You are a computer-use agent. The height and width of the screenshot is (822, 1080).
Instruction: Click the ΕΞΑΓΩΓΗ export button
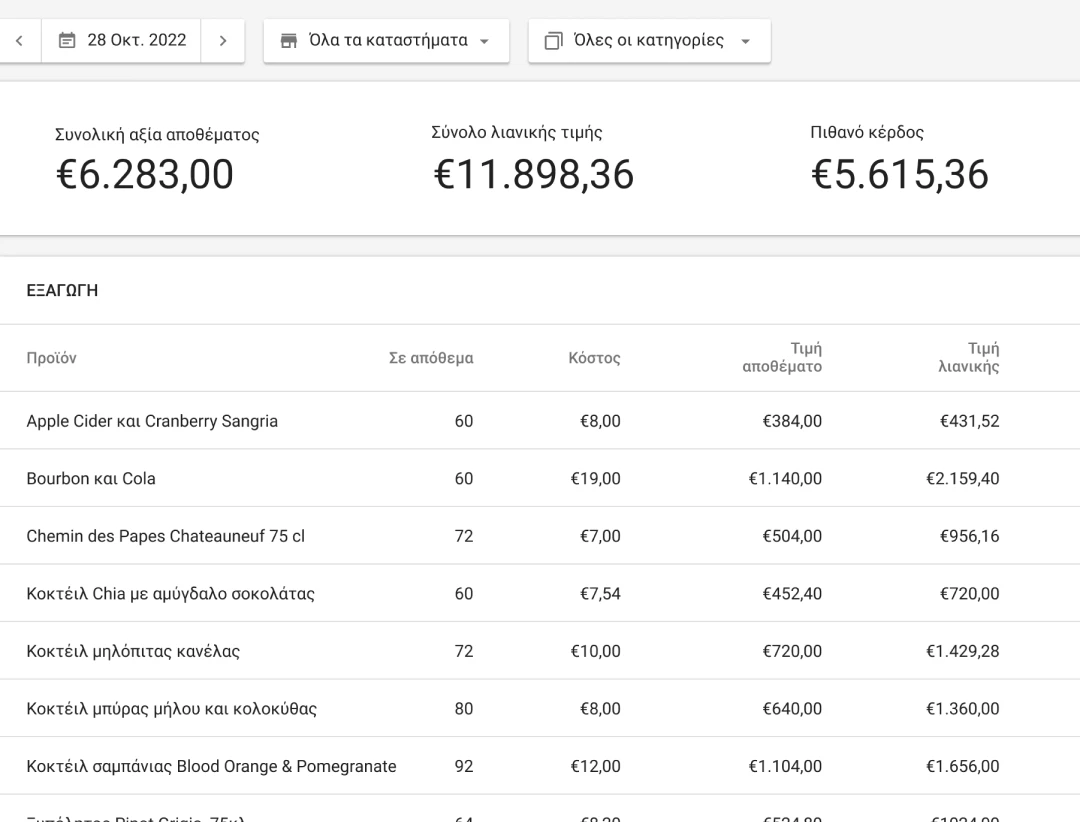pyautogui.click(x=62, y=290)
